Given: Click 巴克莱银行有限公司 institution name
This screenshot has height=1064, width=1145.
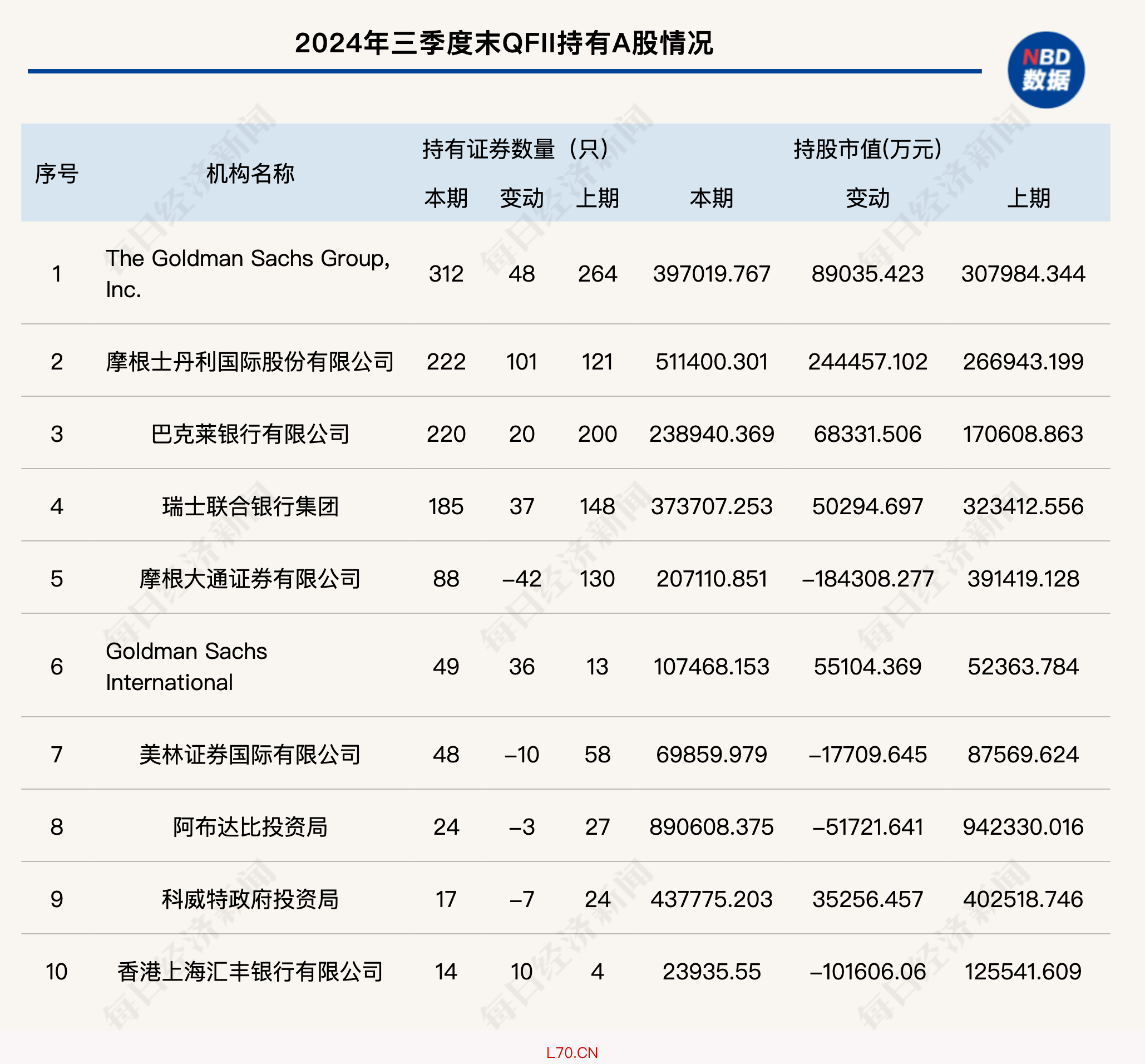Looking at the screenshot, I should click(250, 434).
